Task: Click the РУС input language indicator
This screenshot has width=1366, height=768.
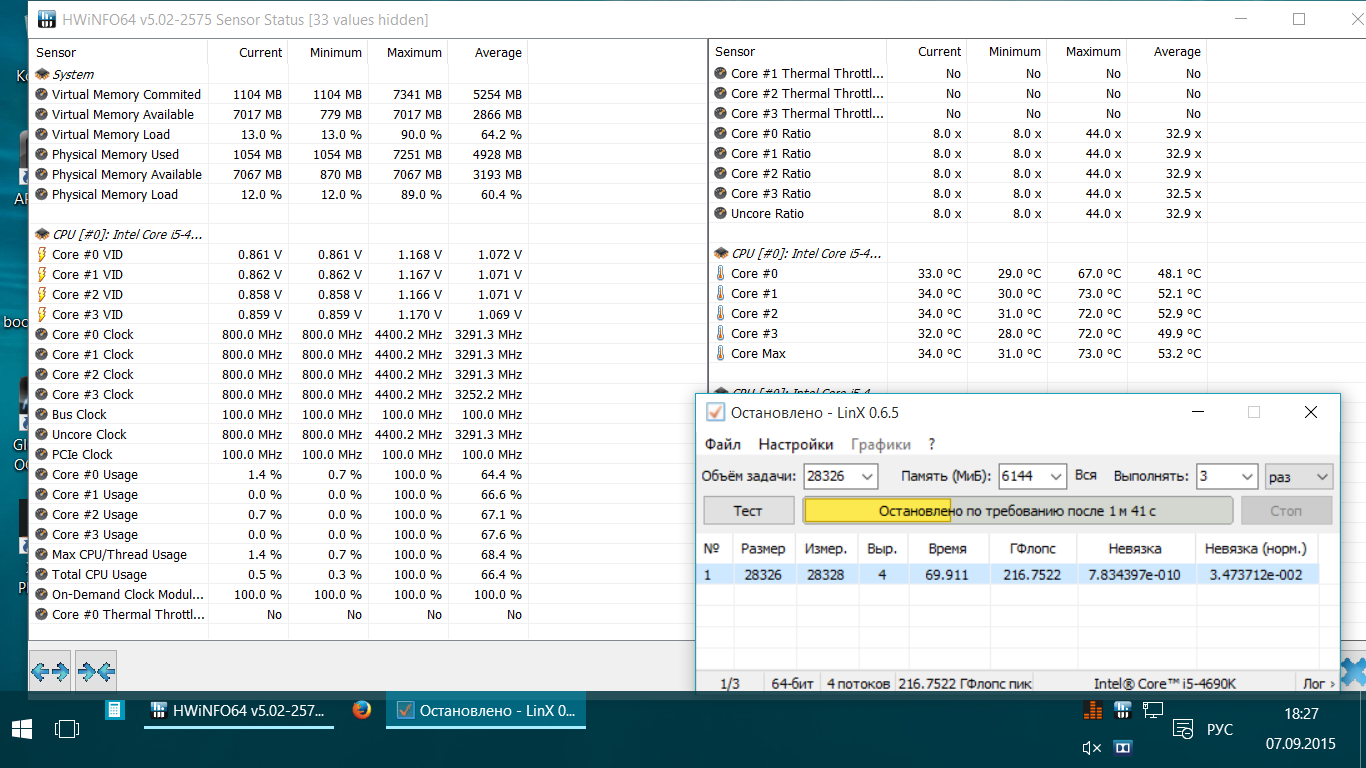Action: [x=1220, y=730]
